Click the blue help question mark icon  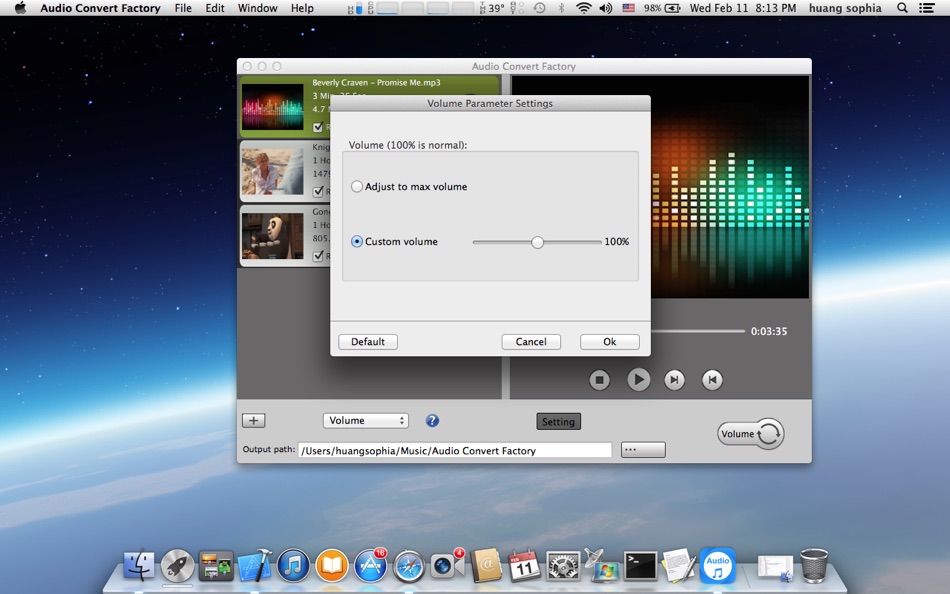pyautogui.click(x=432, y=421)
